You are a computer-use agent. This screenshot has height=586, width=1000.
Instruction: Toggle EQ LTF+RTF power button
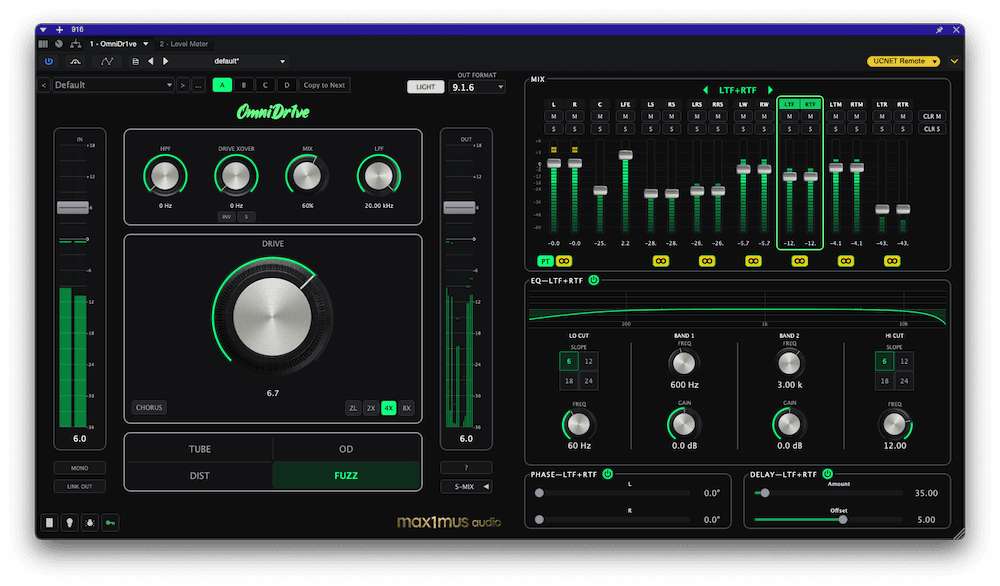(x=594, y=280)
